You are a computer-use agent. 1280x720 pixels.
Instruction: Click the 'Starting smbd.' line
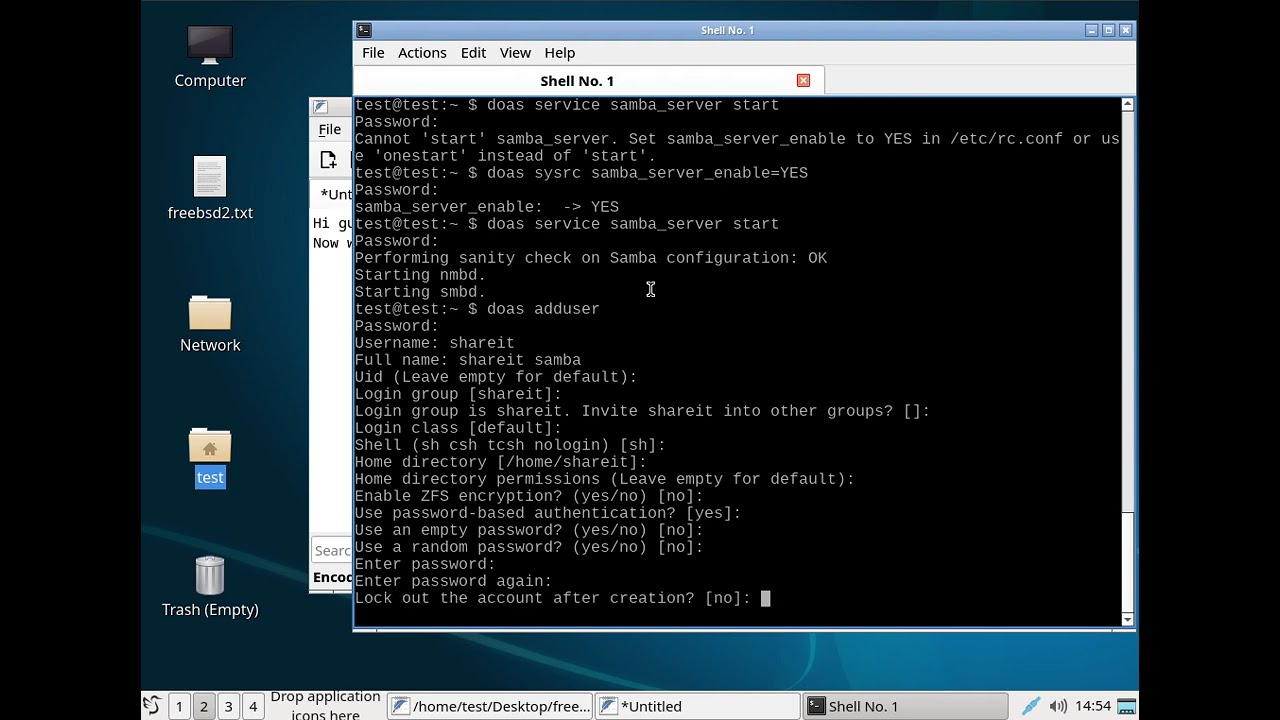point(420,292)
